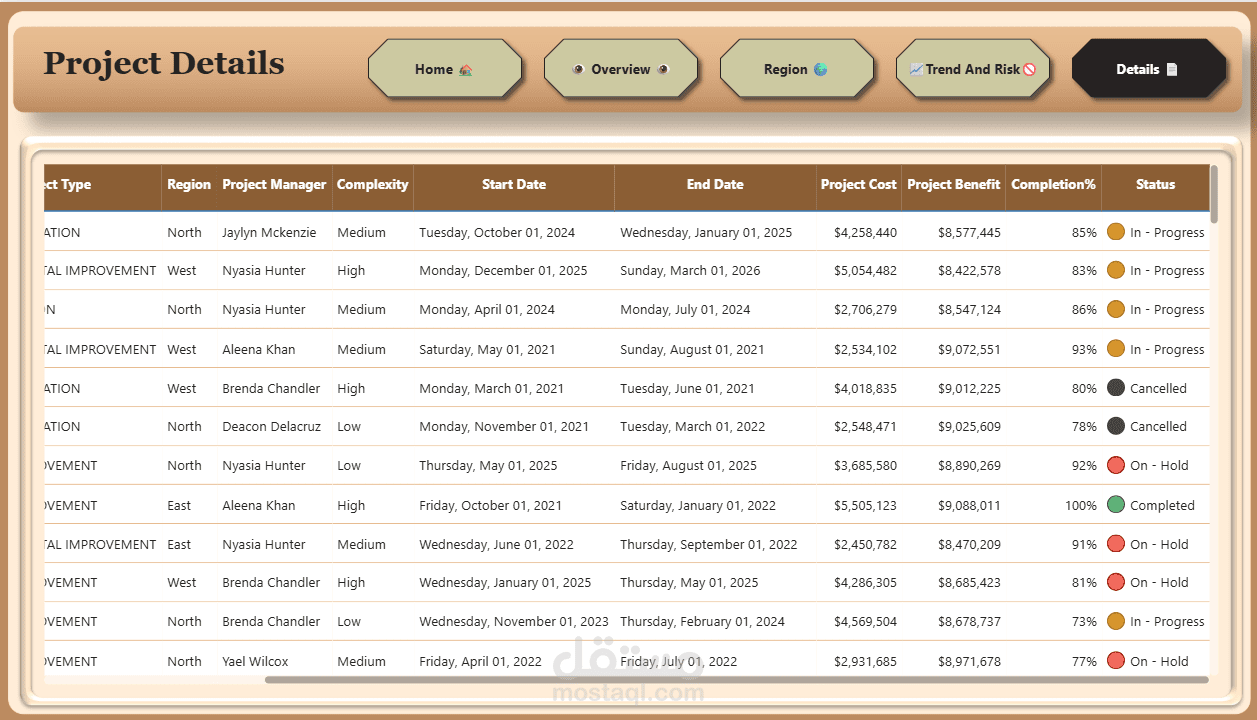
Task: Click the vertical scrollbar of the table
Action: coord(1214,194)
